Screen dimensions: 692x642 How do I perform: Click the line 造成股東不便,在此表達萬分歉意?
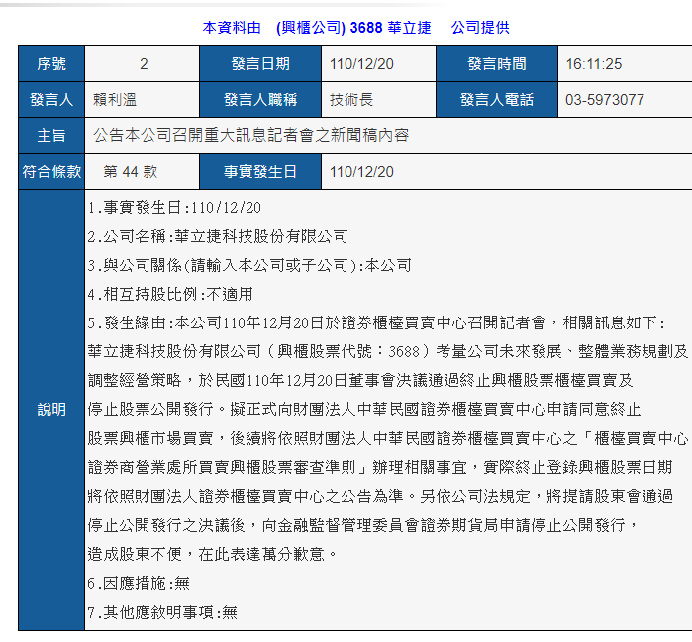[x=212, y=554]
